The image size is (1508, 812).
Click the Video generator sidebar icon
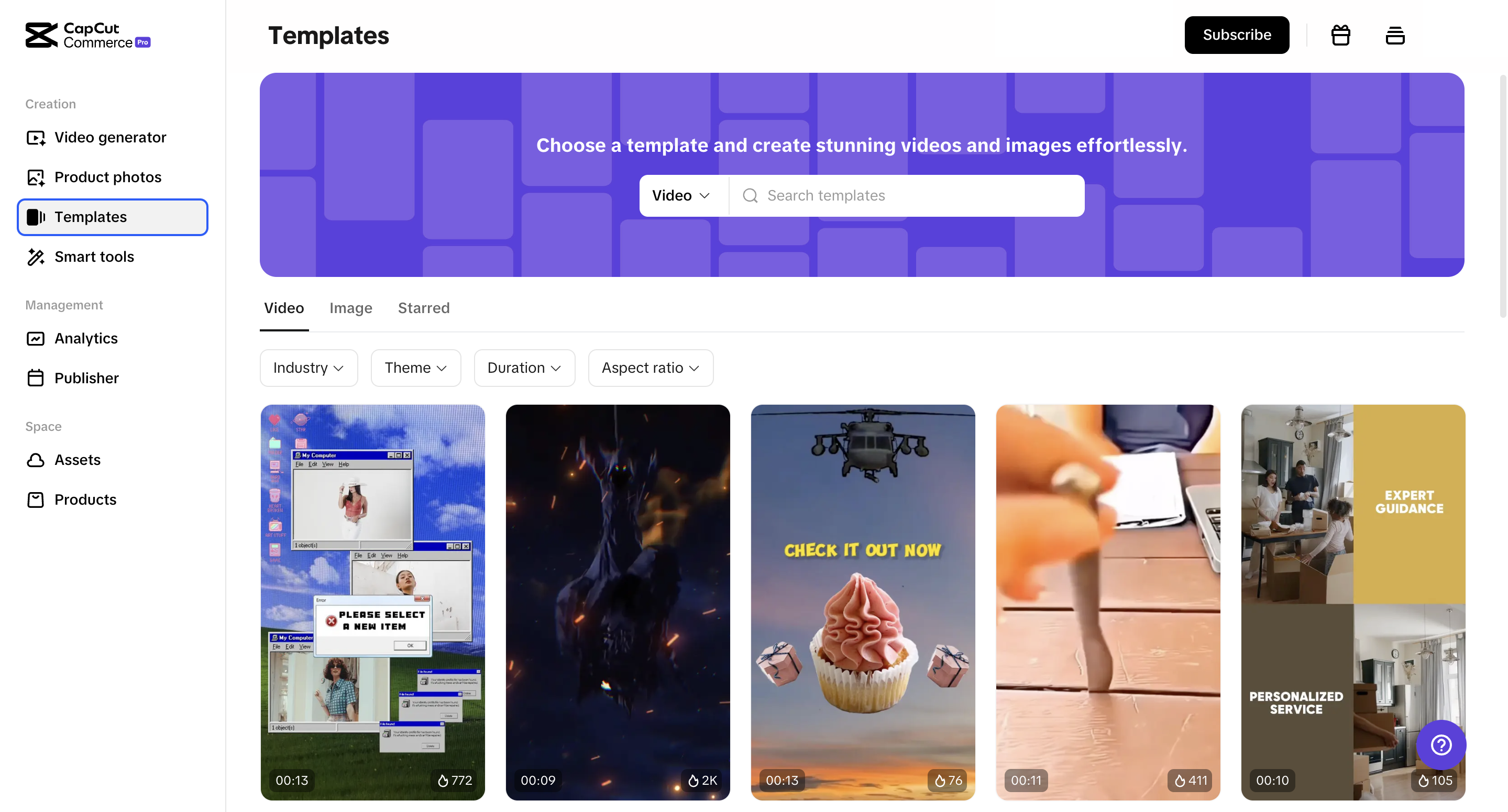[36, 138]
